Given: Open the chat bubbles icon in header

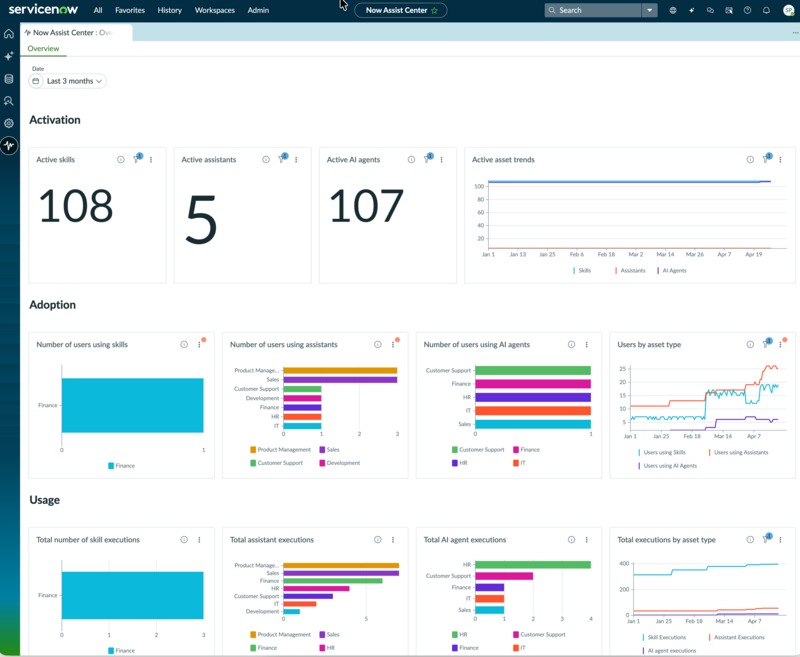Looking at the screenshot, I should (x=710, y=10).
